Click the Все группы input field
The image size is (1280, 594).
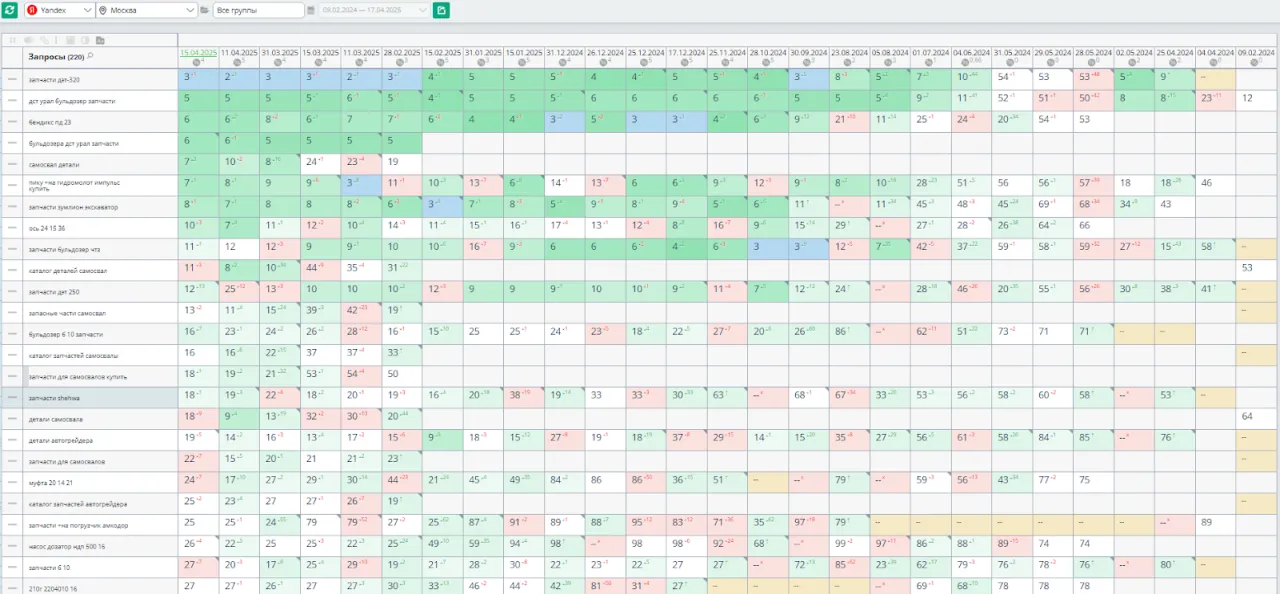pos(258,10)
